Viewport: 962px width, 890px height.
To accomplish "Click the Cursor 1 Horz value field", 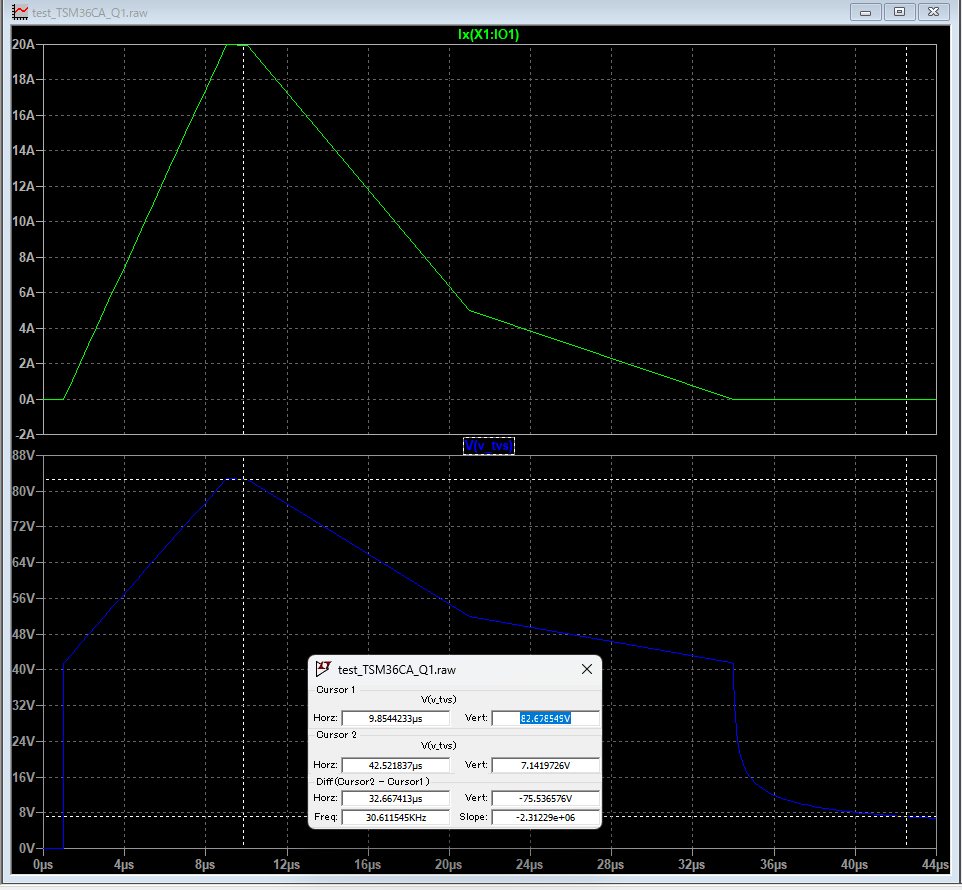I will click(x=396, y=718).
